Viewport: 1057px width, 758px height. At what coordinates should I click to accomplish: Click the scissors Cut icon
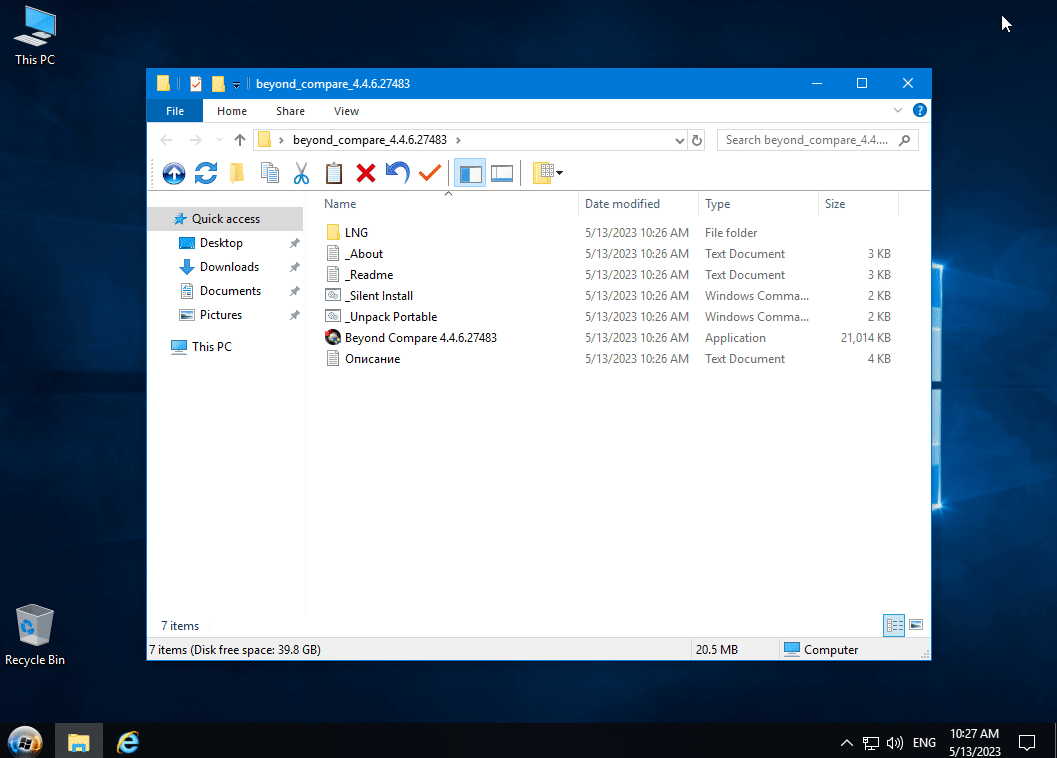click(x=301, y=173)
